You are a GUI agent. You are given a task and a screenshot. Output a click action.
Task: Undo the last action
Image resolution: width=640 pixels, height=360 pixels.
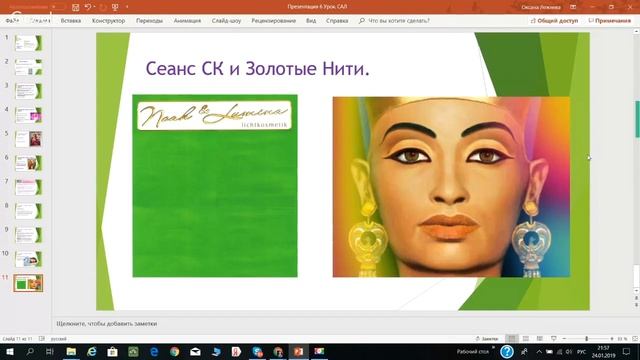(88, 7)
